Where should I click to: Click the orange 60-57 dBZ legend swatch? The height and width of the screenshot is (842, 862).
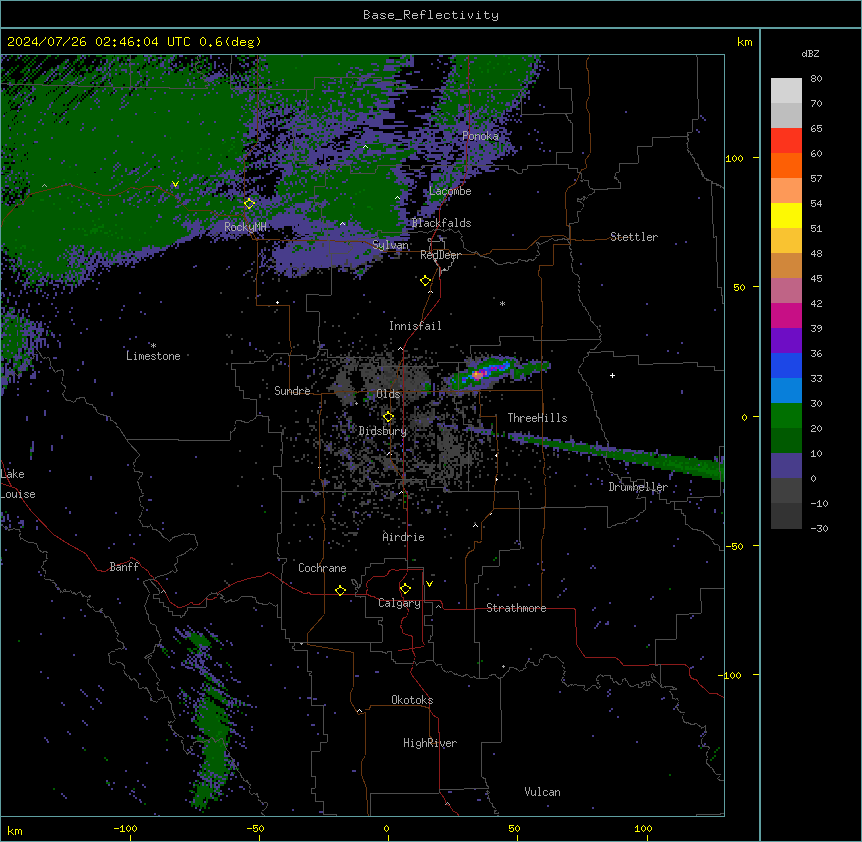786,165
